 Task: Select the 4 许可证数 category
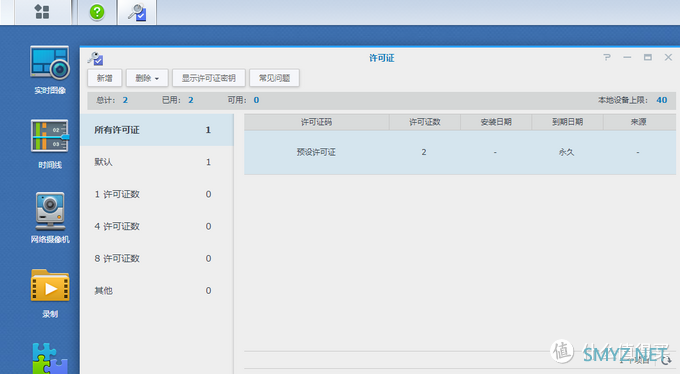click(157, 226)
